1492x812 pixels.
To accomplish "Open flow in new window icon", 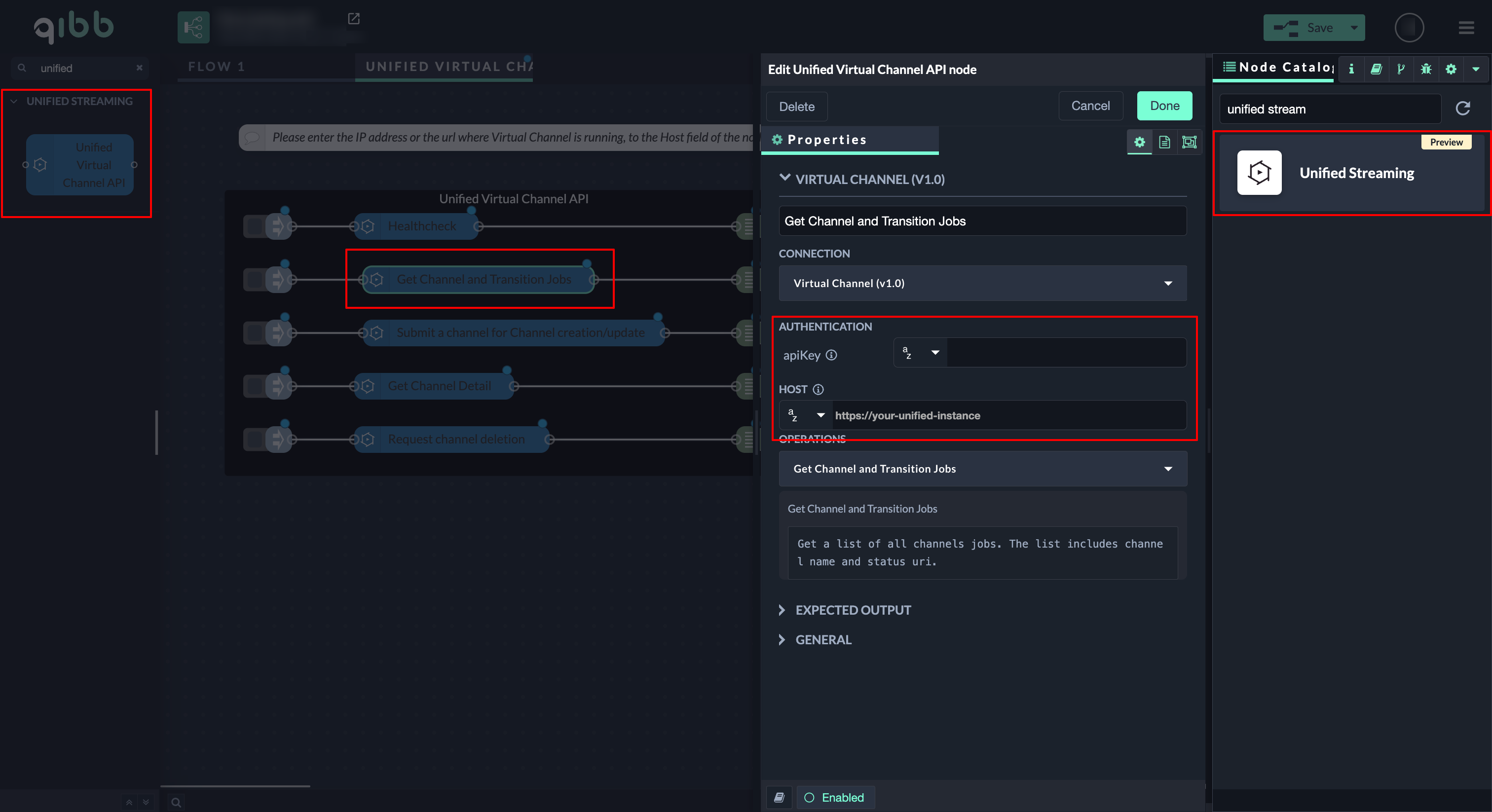I will coord(354,19).
